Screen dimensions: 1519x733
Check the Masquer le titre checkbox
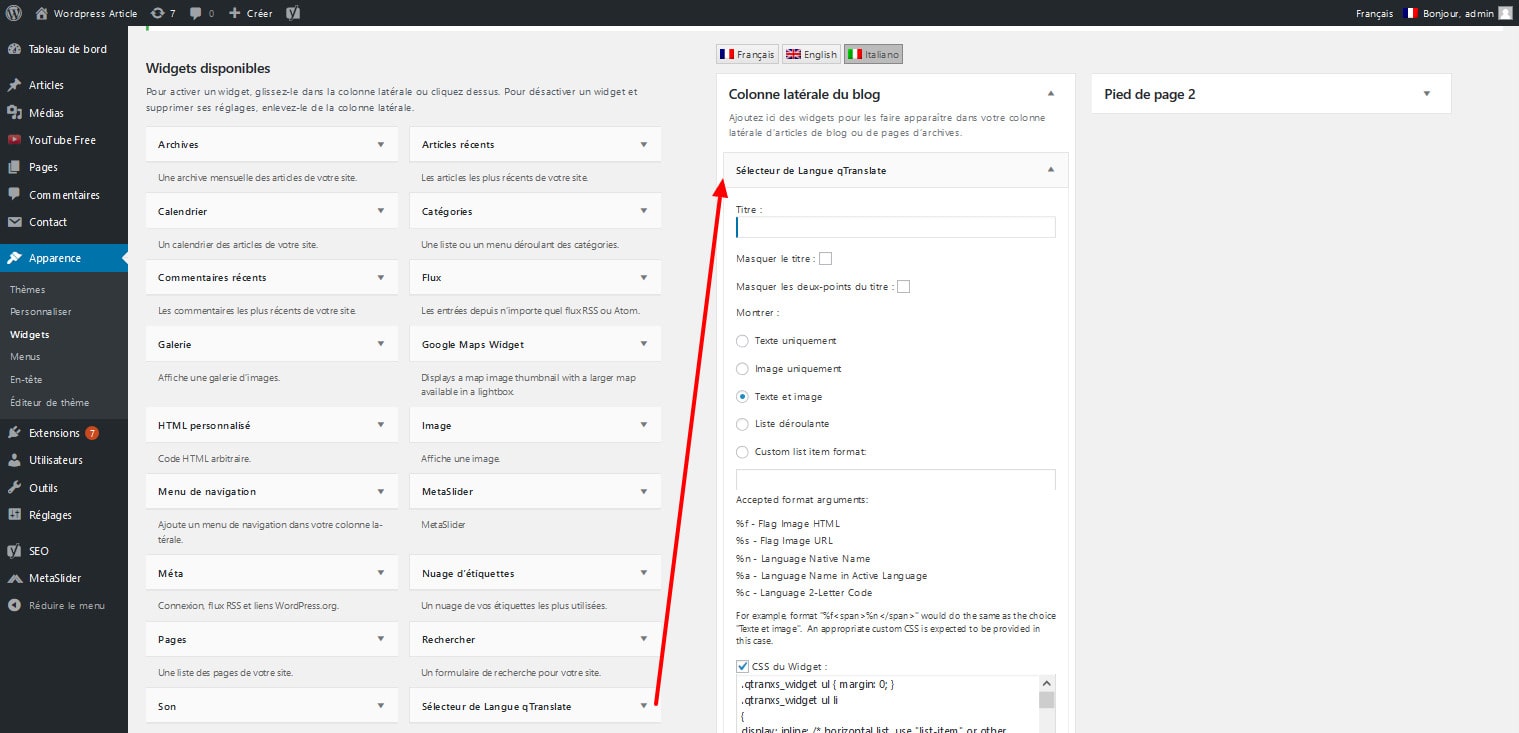(825, 259)
